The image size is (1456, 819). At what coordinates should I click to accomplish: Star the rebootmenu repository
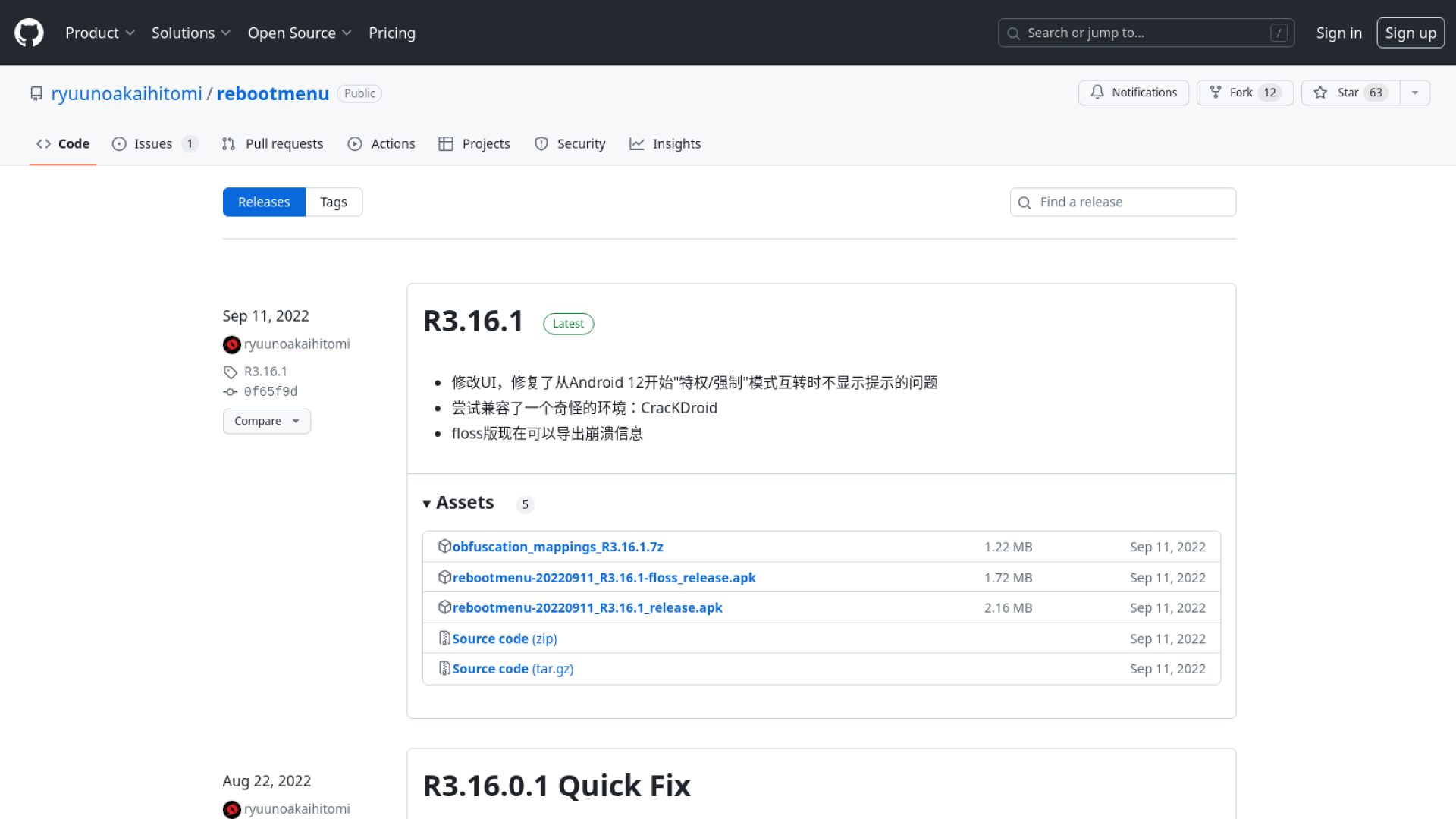coord(1350,93)
